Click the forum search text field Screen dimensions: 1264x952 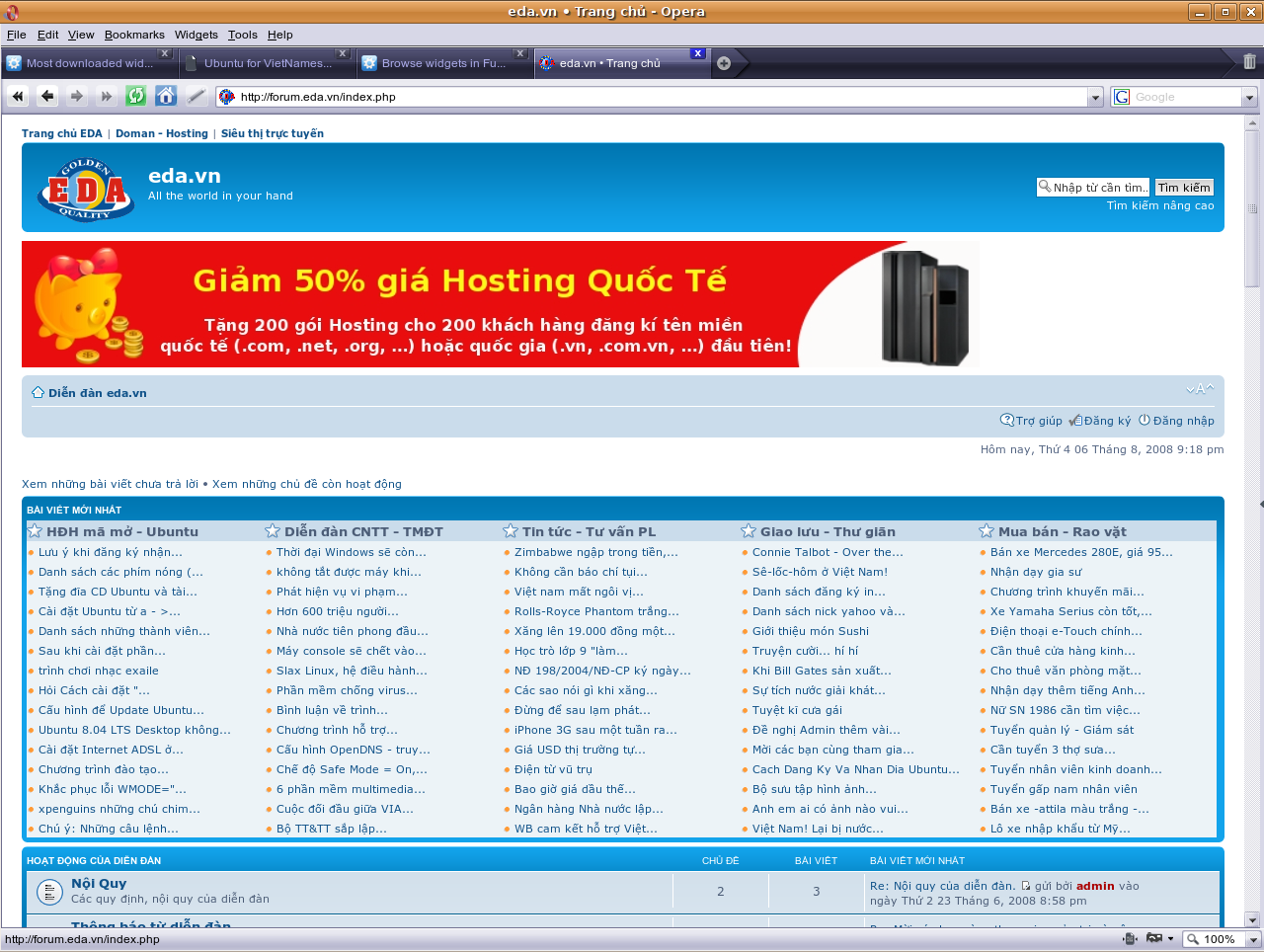tap(1094, 188)
